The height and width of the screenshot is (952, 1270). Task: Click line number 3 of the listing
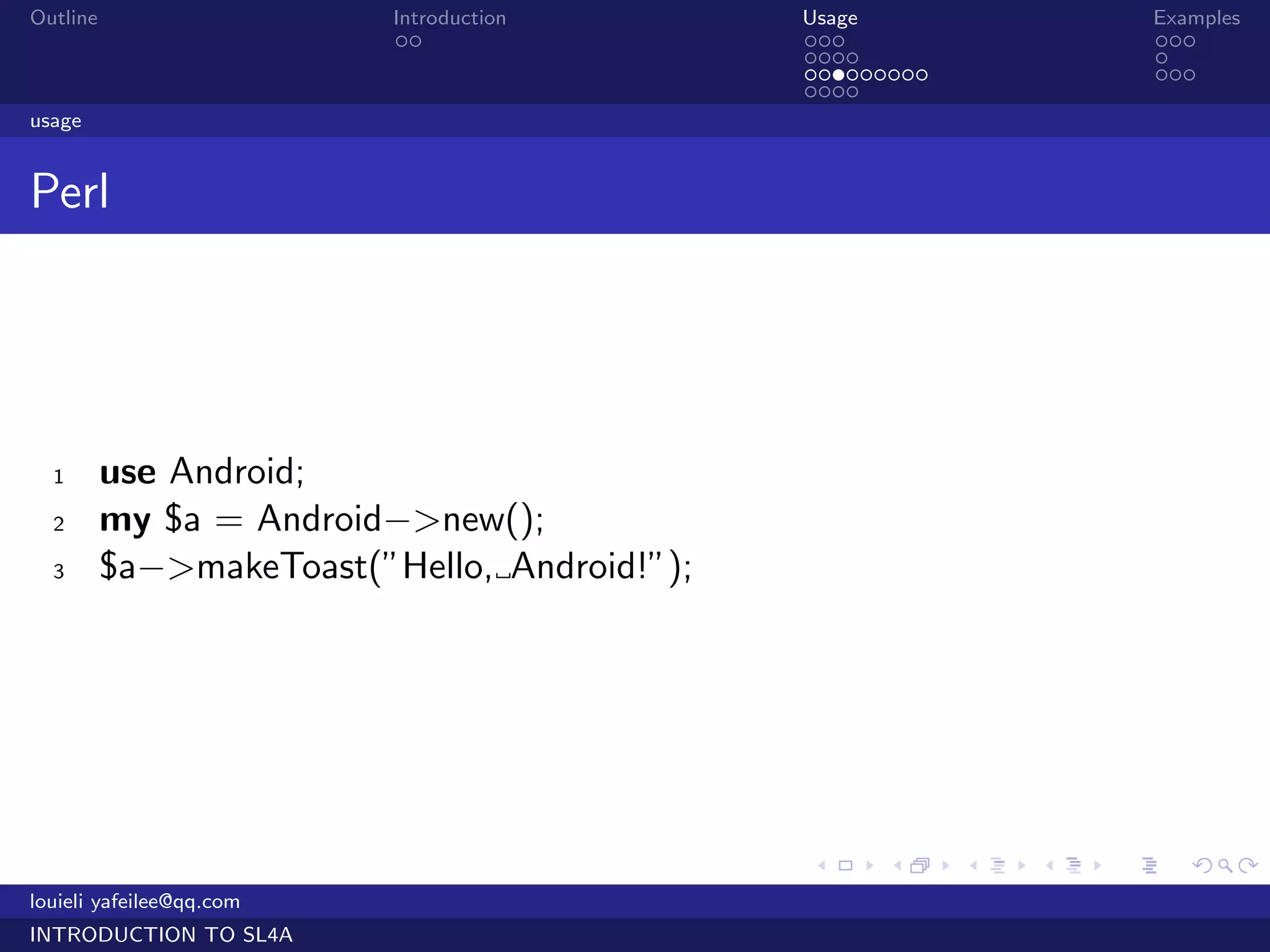coord(59,571)
